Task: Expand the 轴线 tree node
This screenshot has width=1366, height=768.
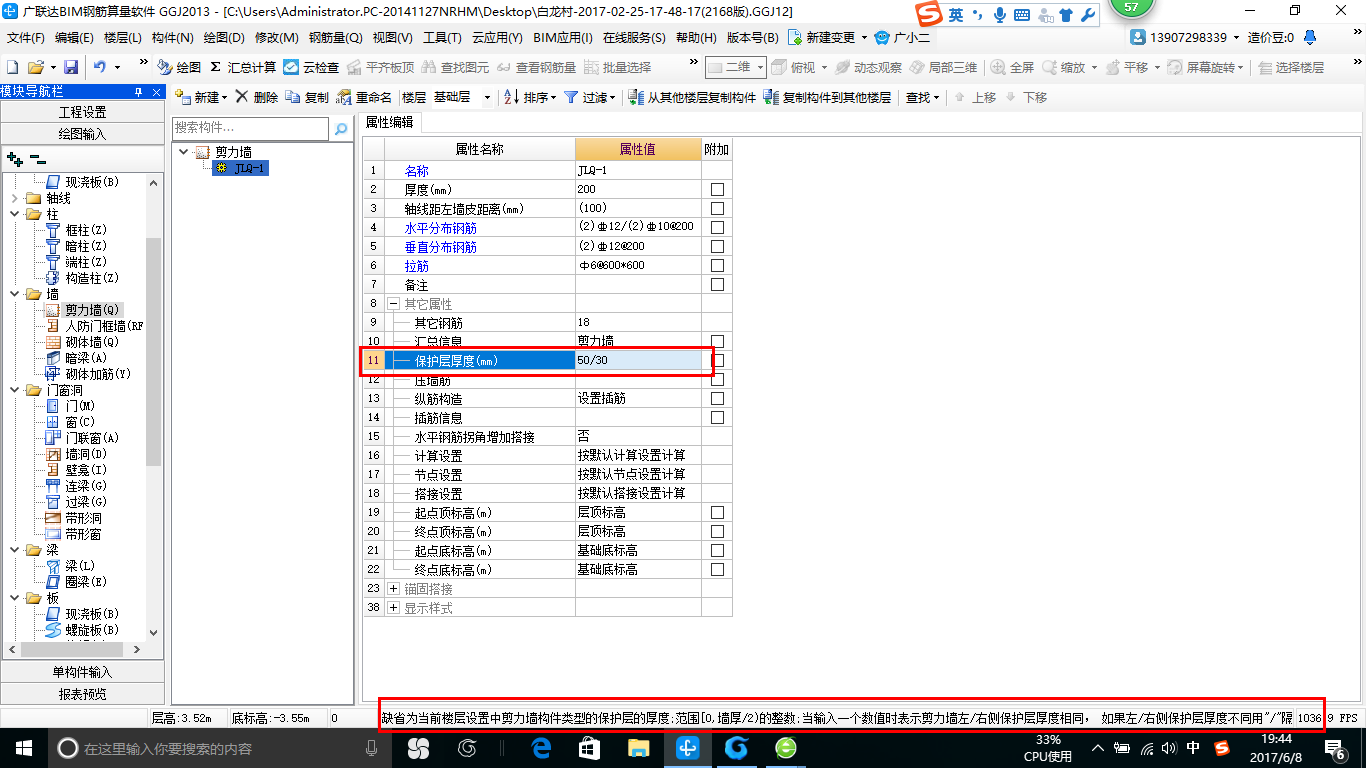Action: coord(14,198)
